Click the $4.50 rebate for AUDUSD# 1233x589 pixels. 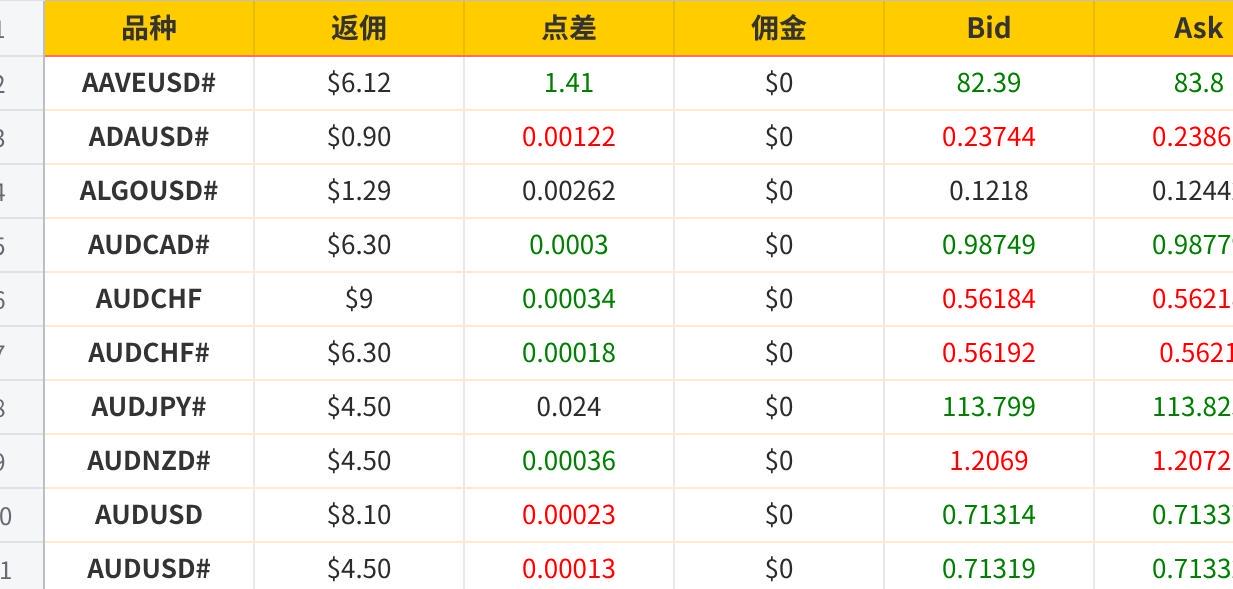359,568
